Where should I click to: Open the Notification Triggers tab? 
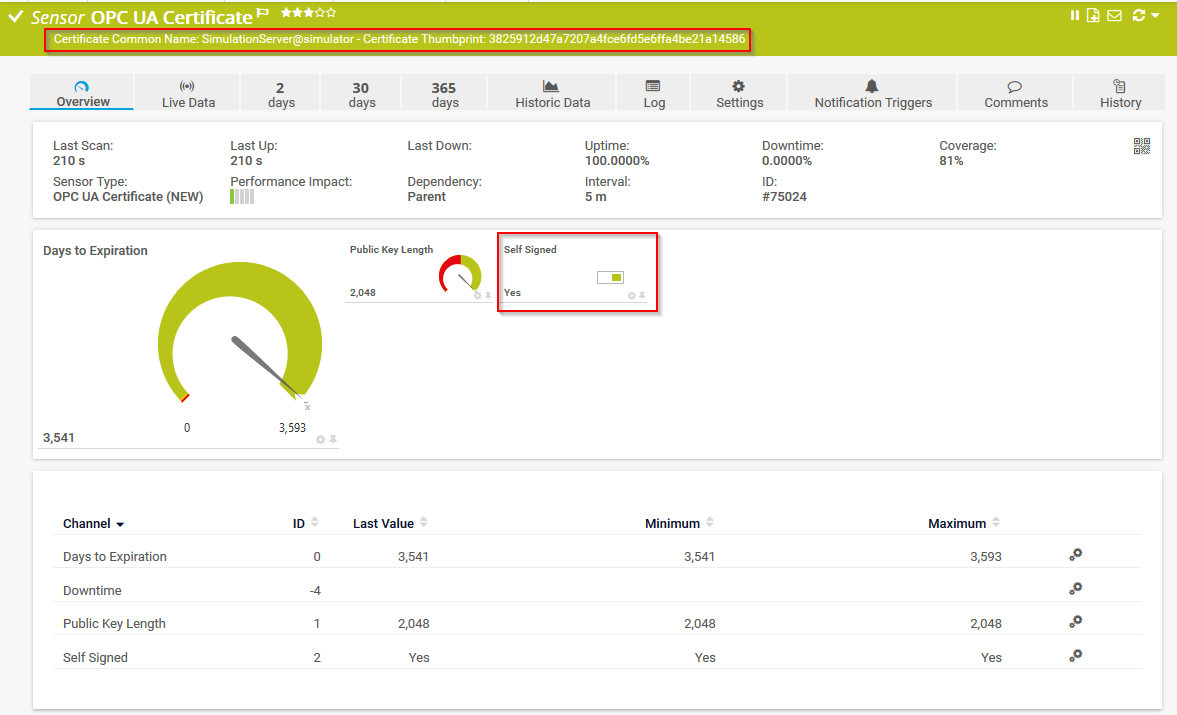[x=871, y=93]
